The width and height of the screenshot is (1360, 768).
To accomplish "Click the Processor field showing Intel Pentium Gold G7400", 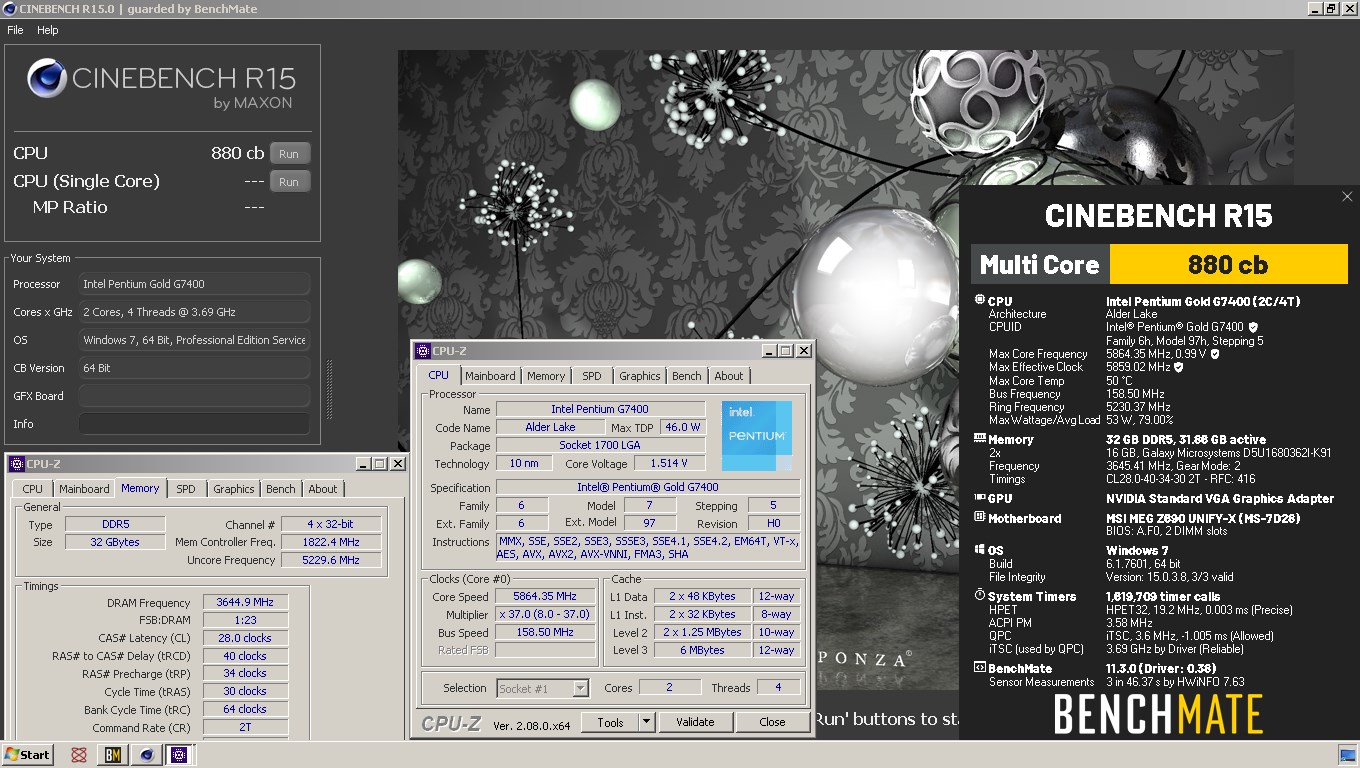I will pos(194,284).
